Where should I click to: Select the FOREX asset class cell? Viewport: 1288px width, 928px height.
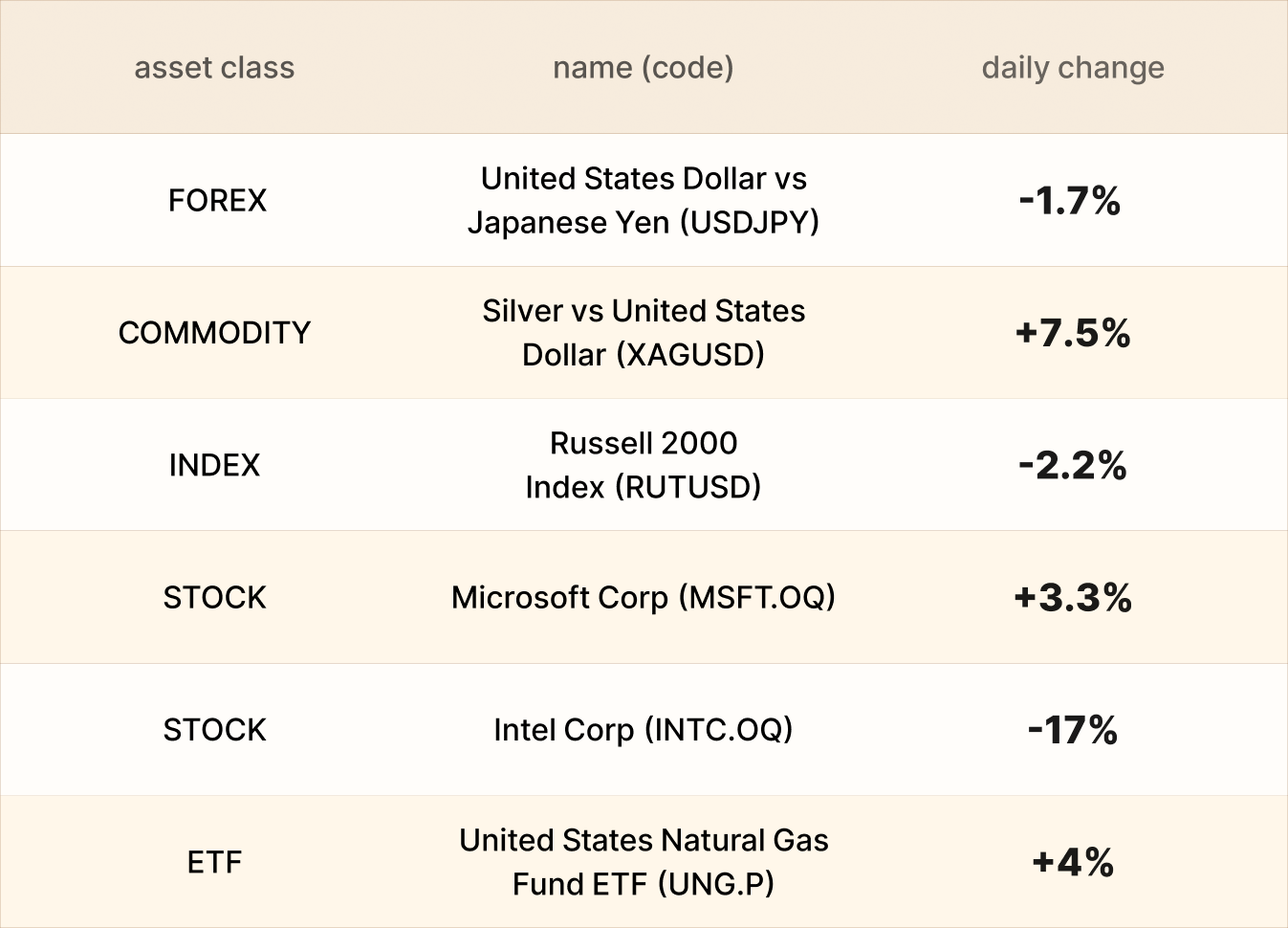coord(217,200)
